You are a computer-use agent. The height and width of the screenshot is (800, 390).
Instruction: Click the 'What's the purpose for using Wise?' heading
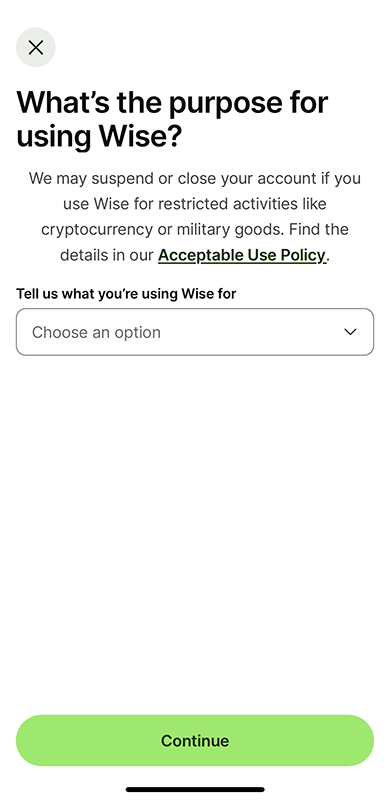click(x=172, y=119)
